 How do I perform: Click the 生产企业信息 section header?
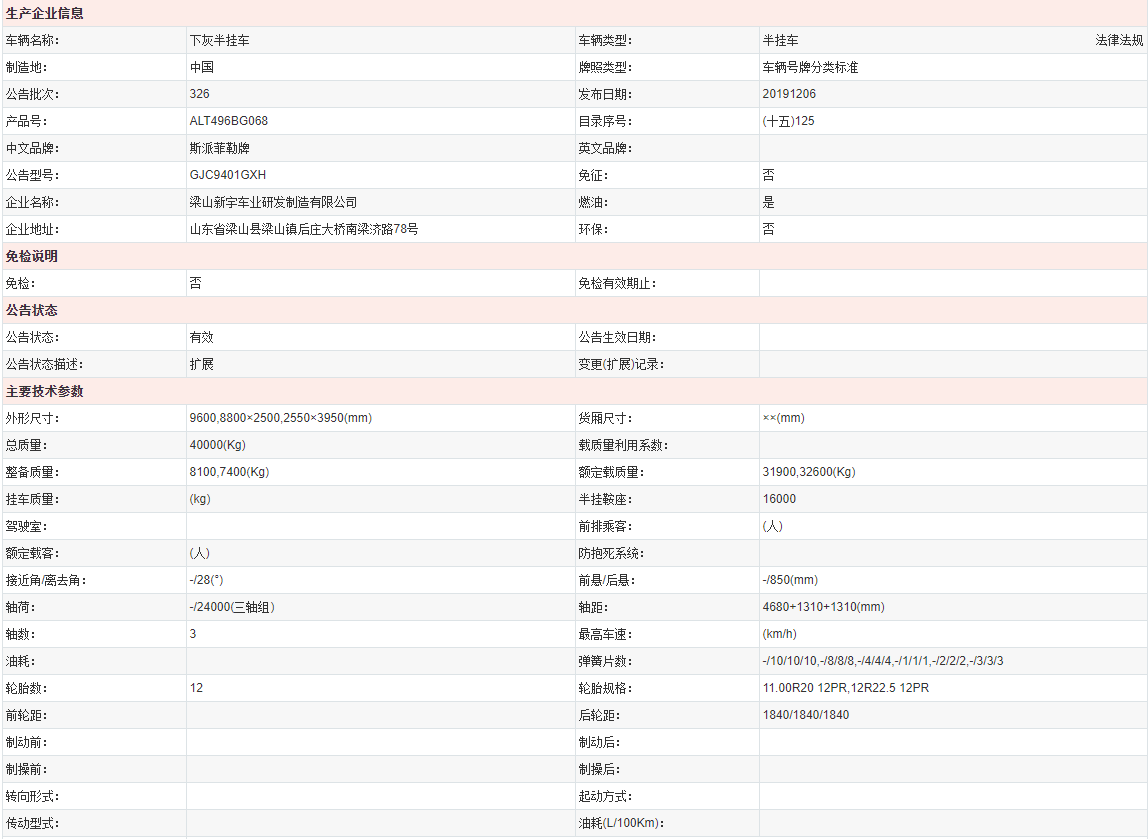pyautogui.click(x=45, y=14)
